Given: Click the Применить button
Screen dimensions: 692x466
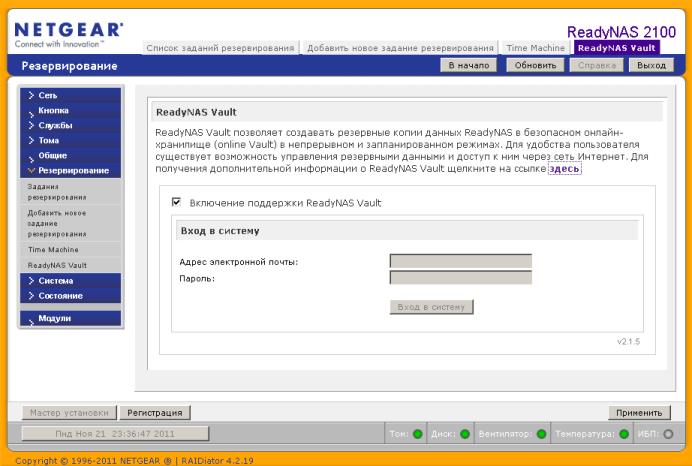Looking at the screenshot, I should point(639,413).
